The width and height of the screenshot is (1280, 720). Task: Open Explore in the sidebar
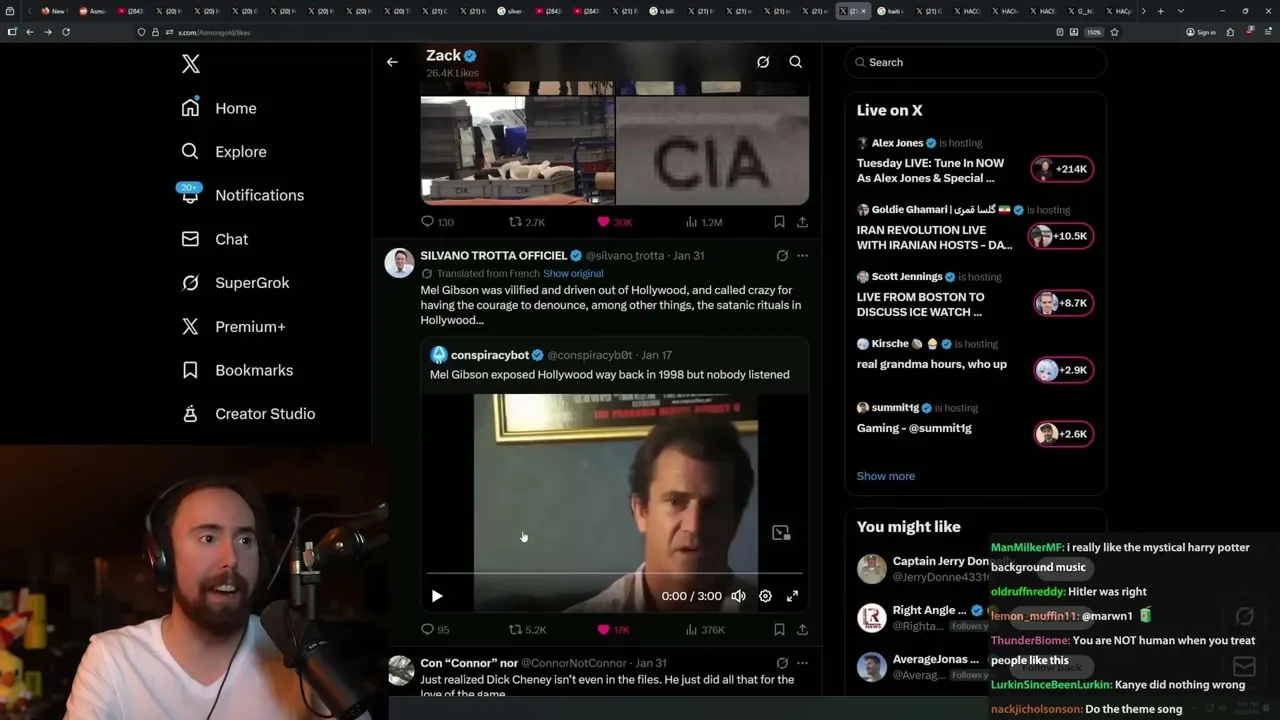pos(224,152)
